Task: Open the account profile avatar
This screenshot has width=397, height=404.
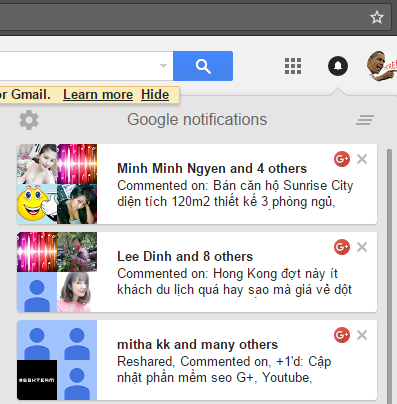Action: (x=381, y=66)
